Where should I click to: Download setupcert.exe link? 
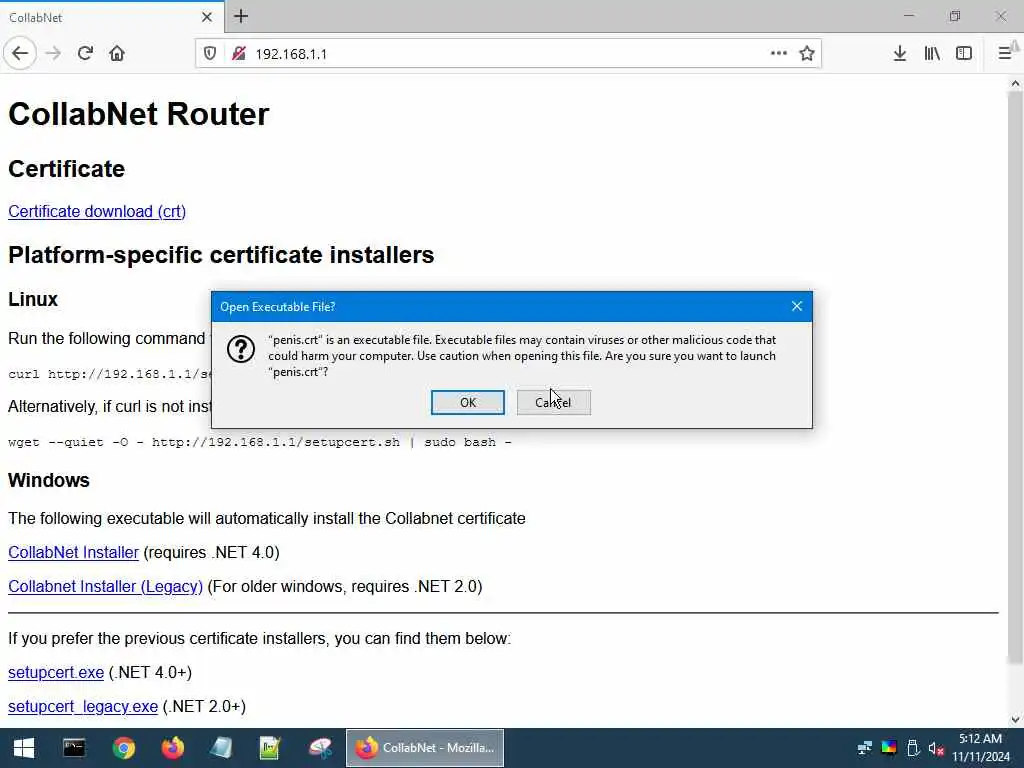56,673
